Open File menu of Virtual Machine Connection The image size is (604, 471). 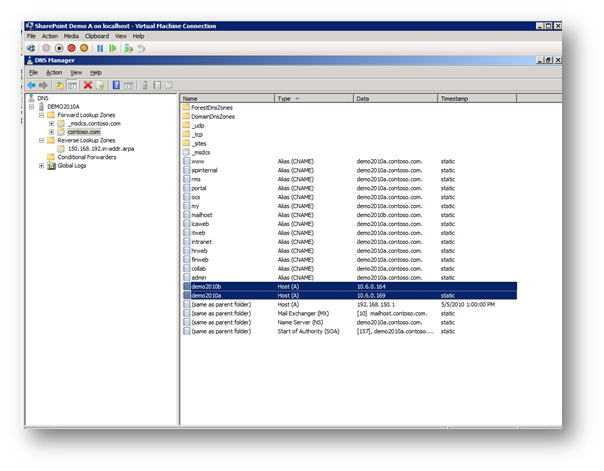point(31,36)
